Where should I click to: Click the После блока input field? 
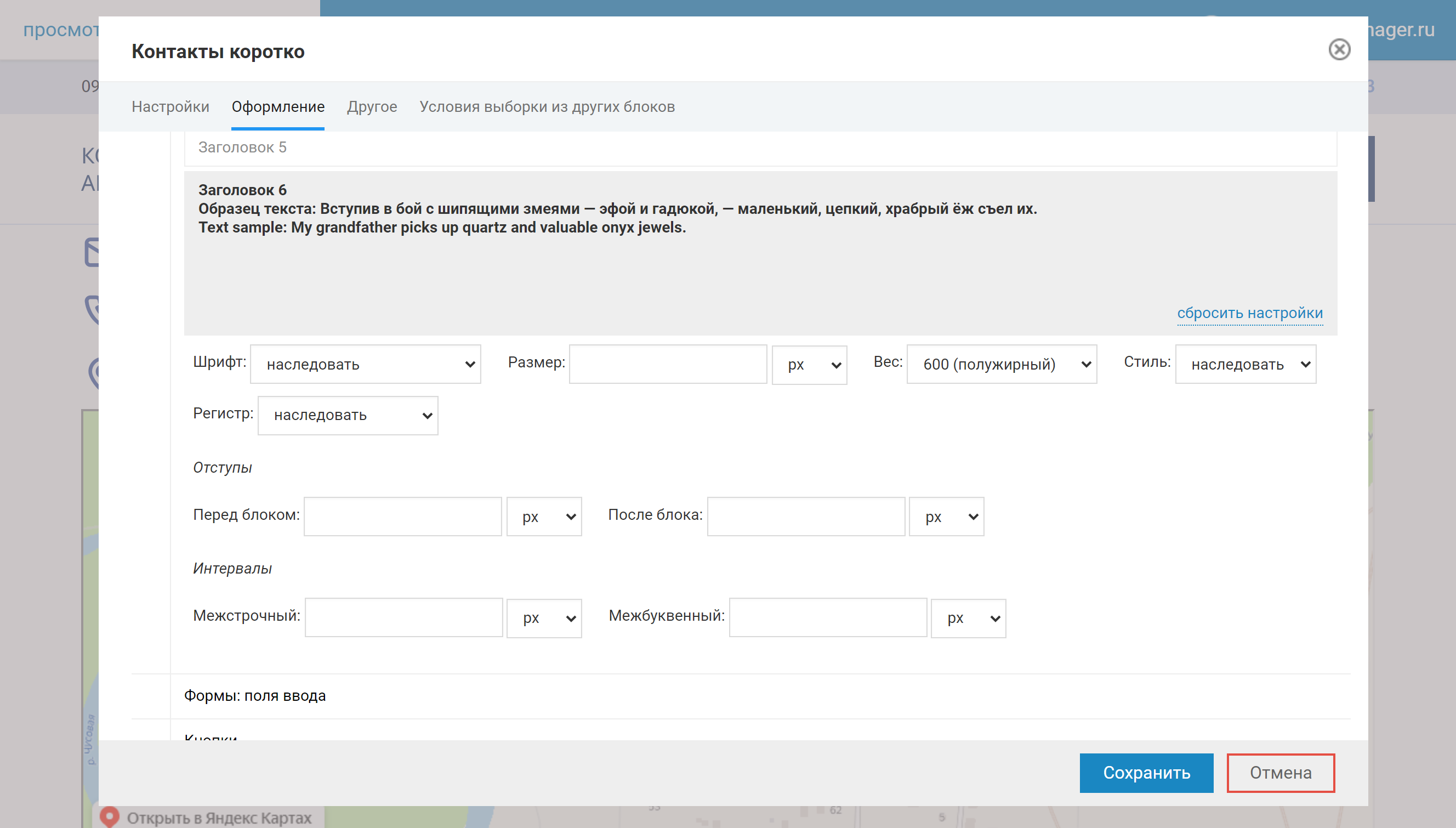[x=805, y=517]
